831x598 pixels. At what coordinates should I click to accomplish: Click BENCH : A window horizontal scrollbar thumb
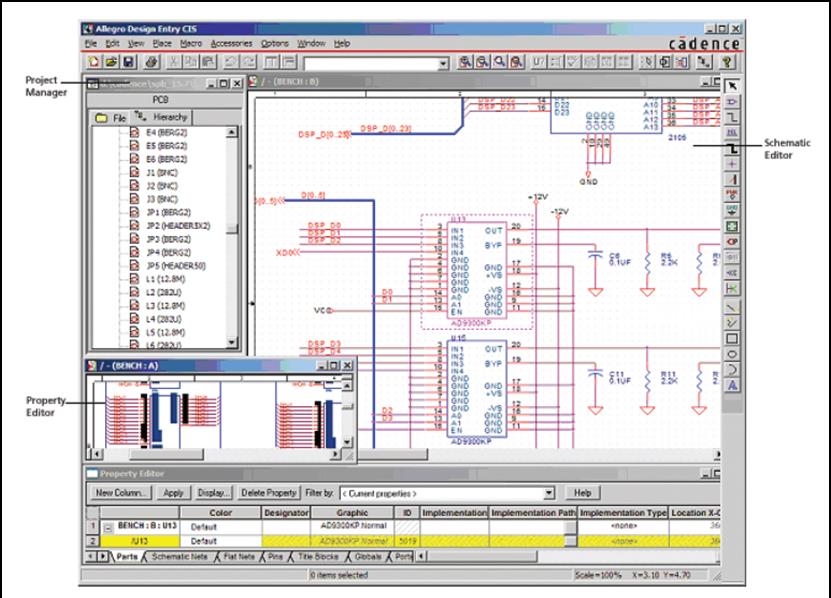click(x=167, y=454)
